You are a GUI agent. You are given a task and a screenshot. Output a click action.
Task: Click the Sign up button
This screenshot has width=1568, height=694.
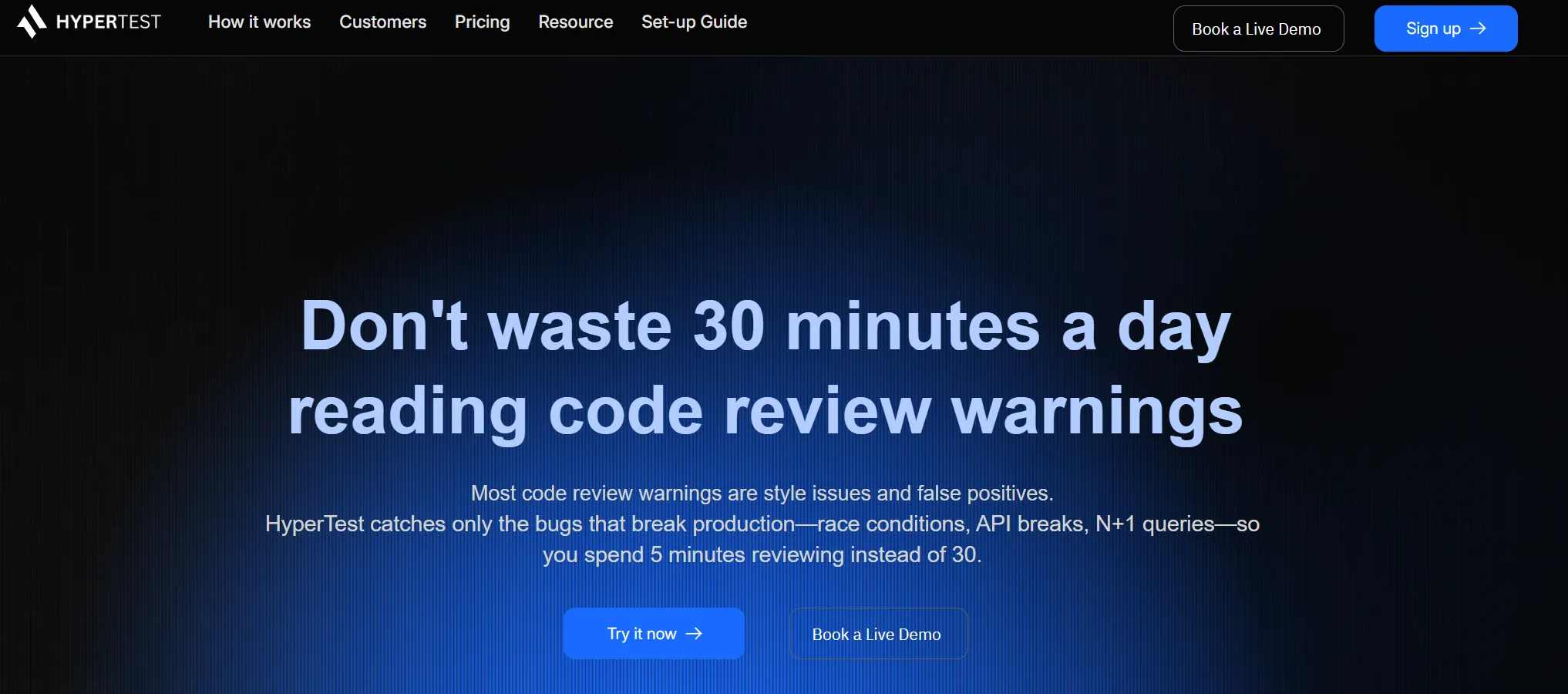1445,29
